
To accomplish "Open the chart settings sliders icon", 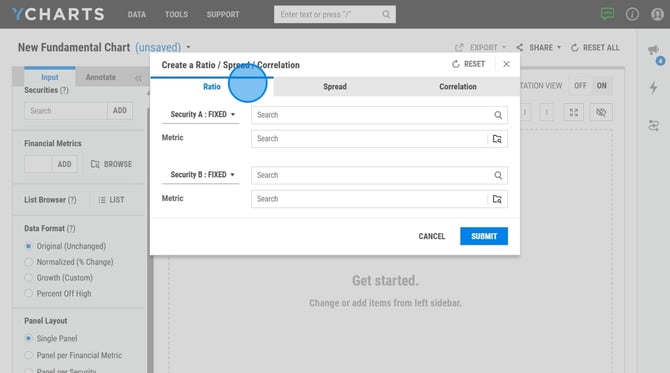I will [x=653, y=126].
